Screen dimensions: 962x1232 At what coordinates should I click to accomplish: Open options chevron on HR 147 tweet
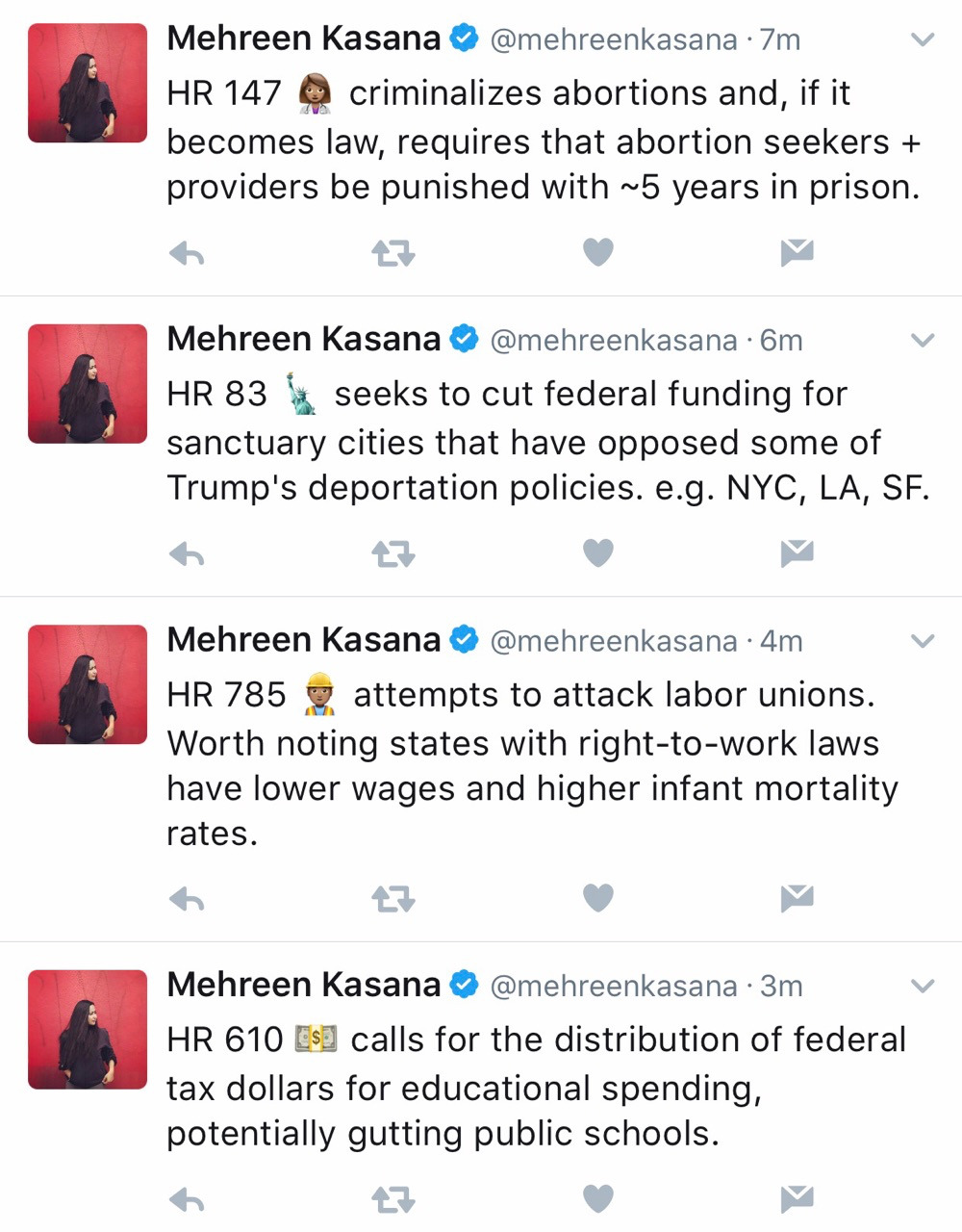point(922,40)
